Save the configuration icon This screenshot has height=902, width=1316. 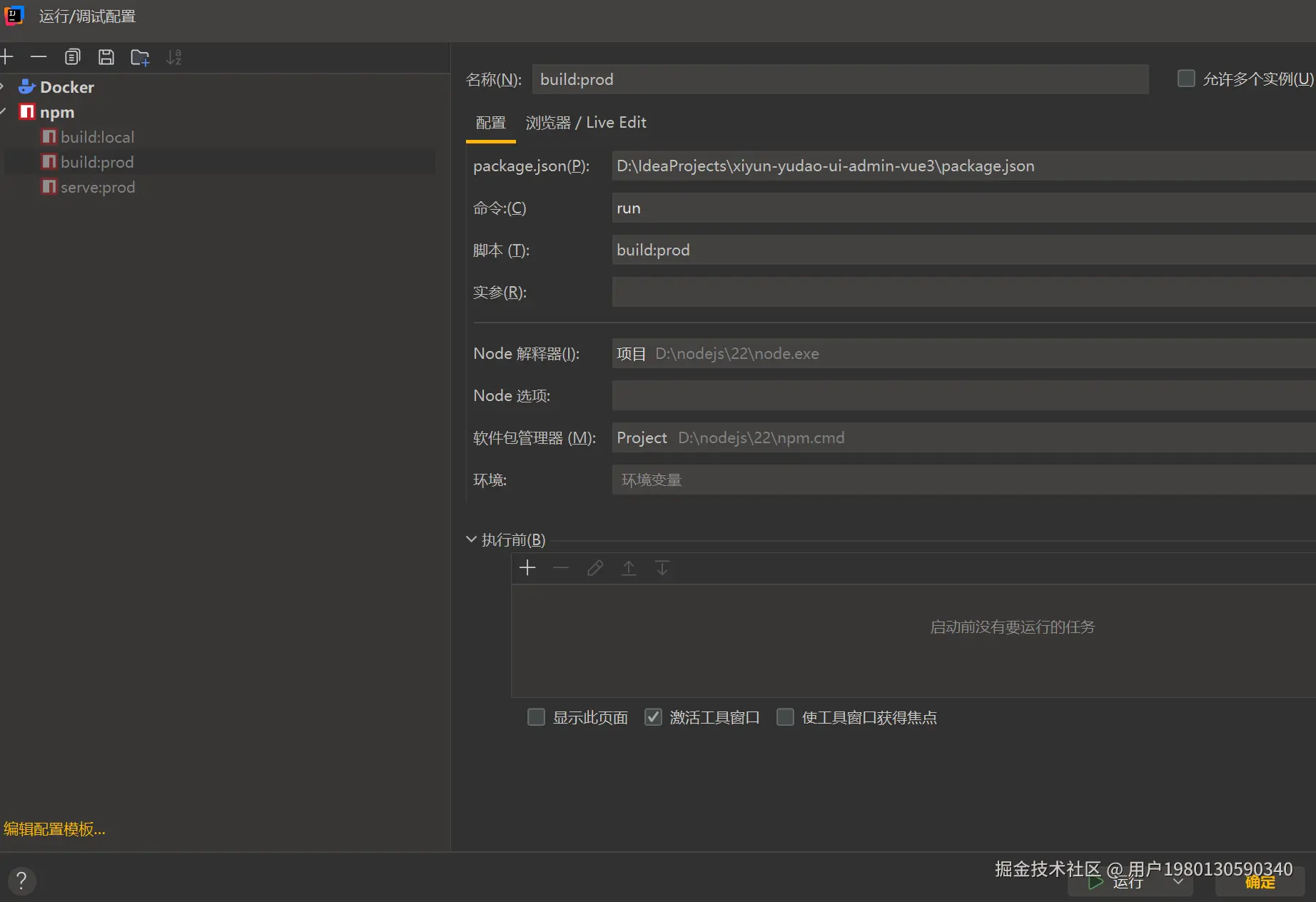[x=106, y=57]
